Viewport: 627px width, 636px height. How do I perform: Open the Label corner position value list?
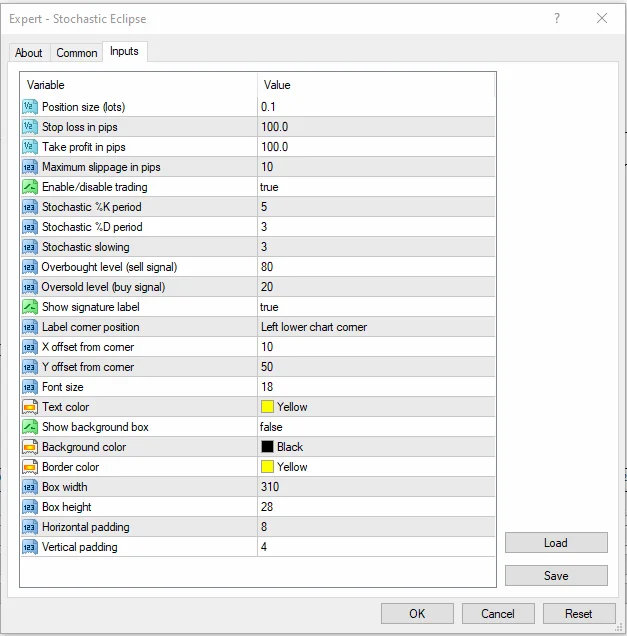(376, 327)
